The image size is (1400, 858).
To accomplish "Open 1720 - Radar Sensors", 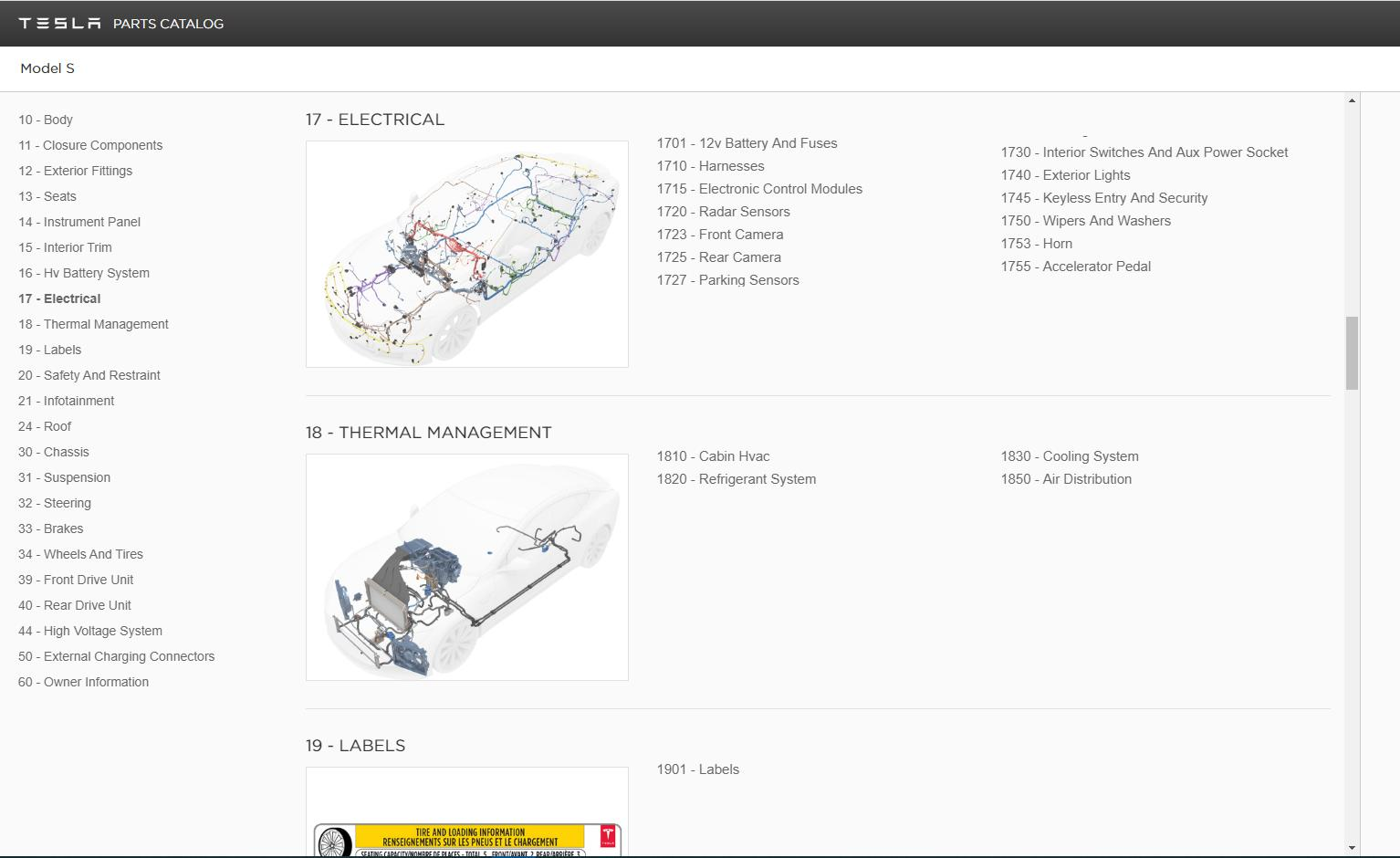I will tap(724, 212).
